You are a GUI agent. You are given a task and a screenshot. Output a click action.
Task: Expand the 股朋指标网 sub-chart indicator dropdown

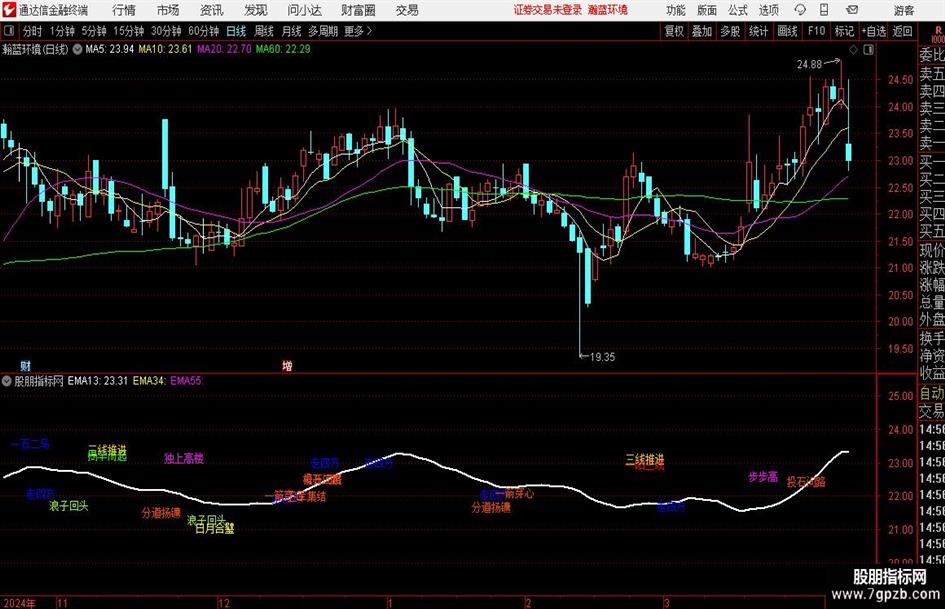7,380
